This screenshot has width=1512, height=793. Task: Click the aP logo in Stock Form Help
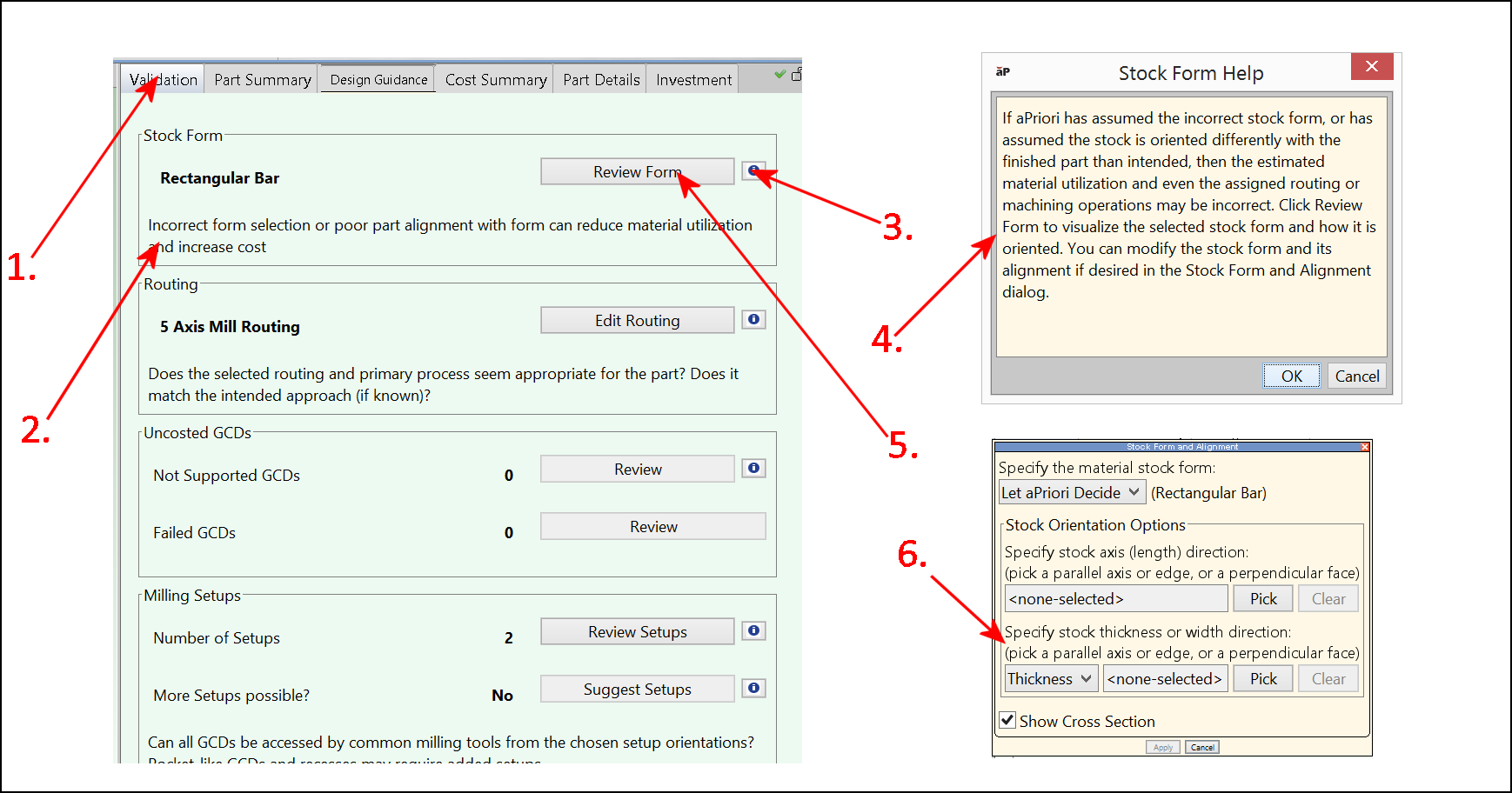[1003, 72]
